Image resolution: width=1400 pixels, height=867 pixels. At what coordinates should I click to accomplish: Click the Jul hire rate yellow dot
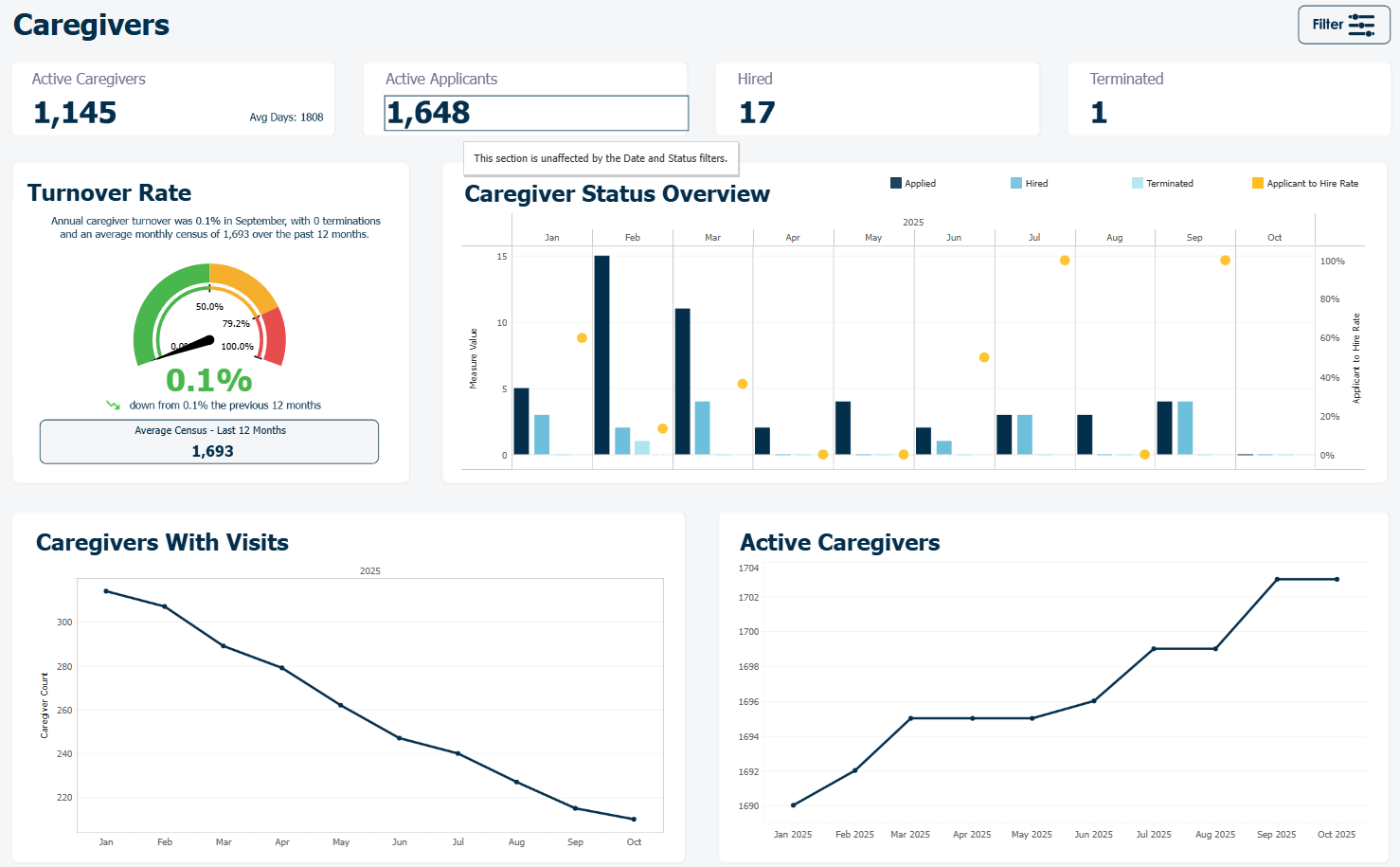click(1065, 261)
